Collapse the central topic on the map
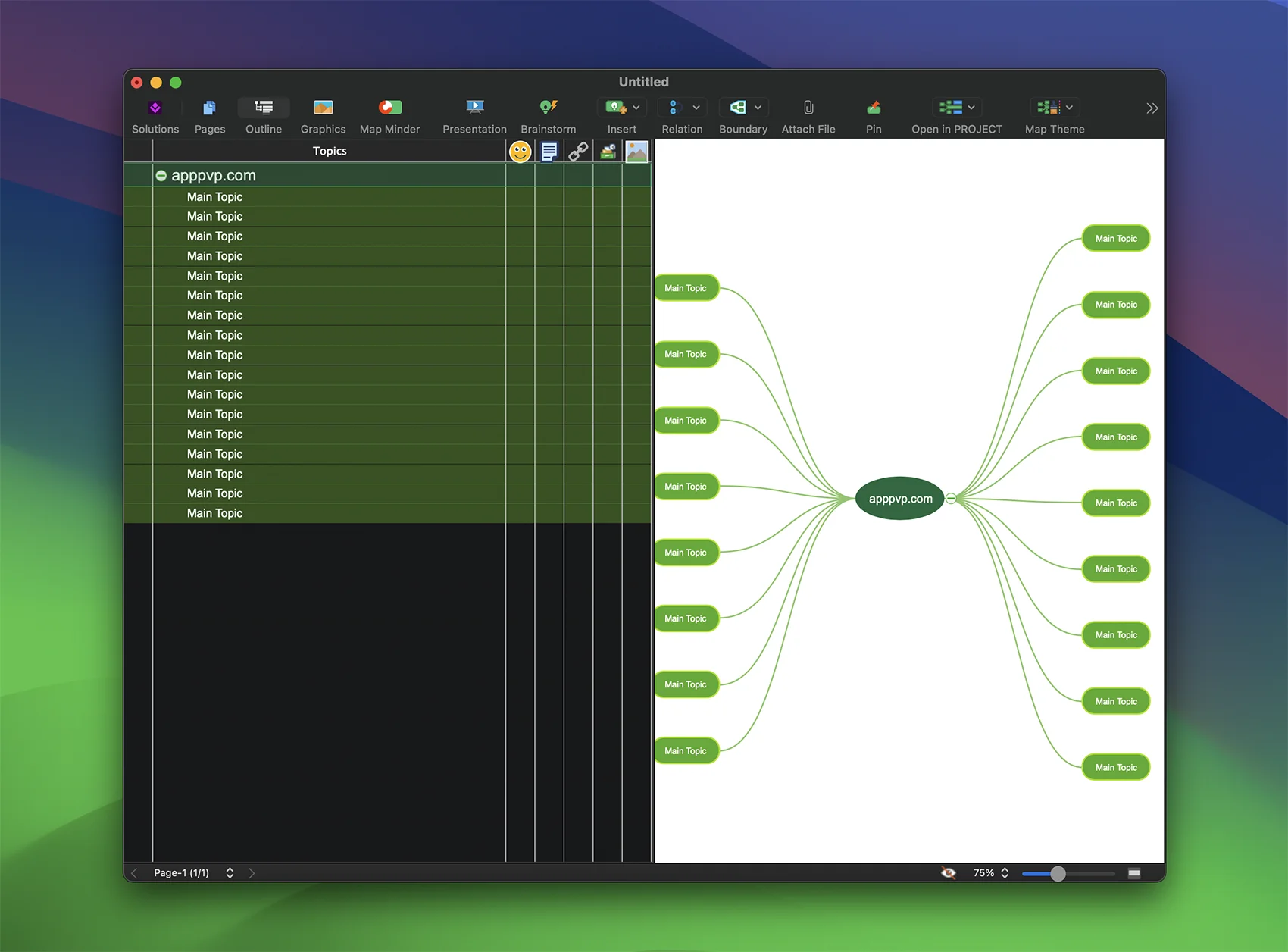 point(951,499)
